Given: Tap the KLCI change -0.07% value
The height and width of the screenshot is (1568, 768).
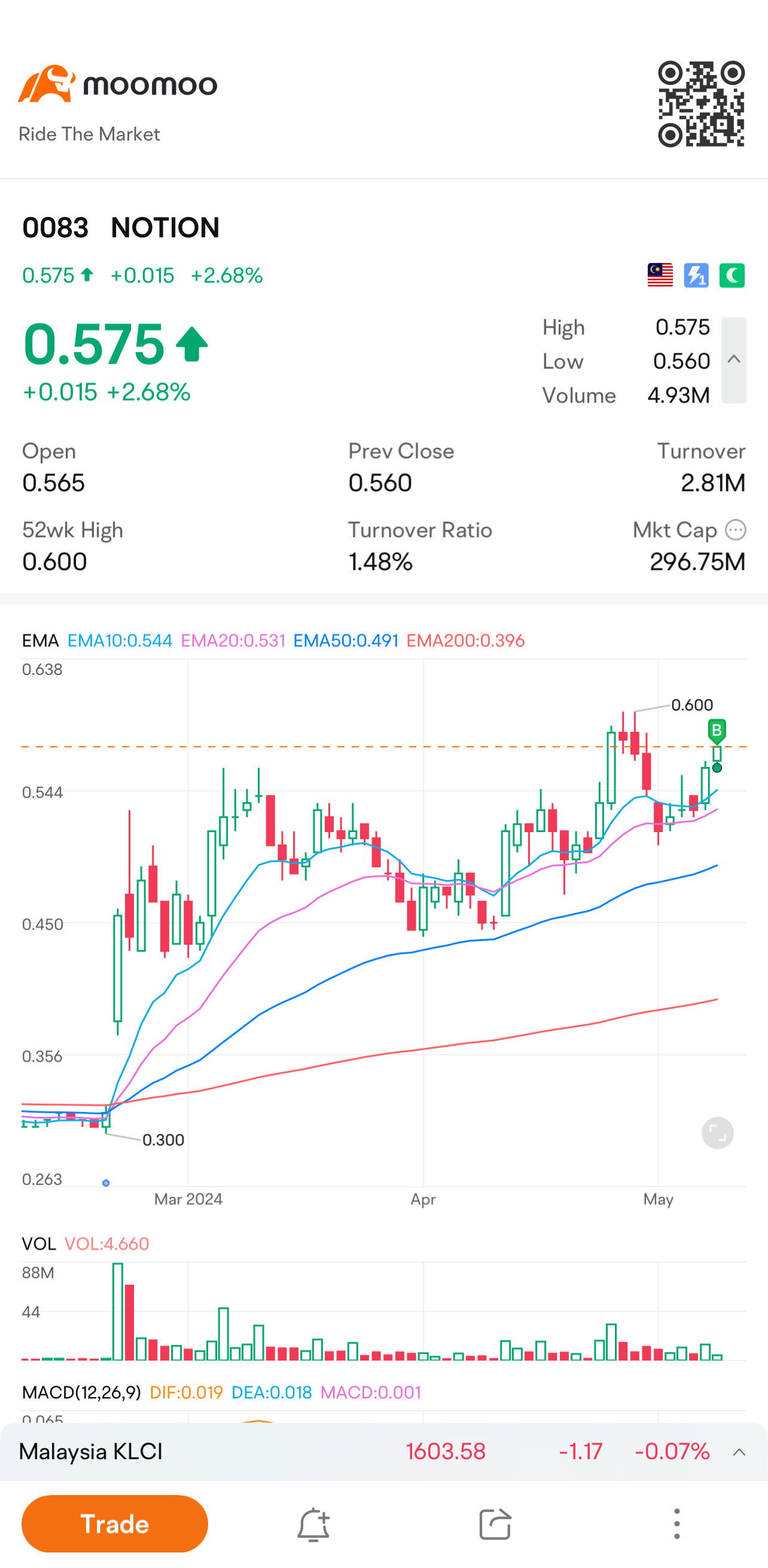Looking at the screenshot, I should coord(672,1452).
